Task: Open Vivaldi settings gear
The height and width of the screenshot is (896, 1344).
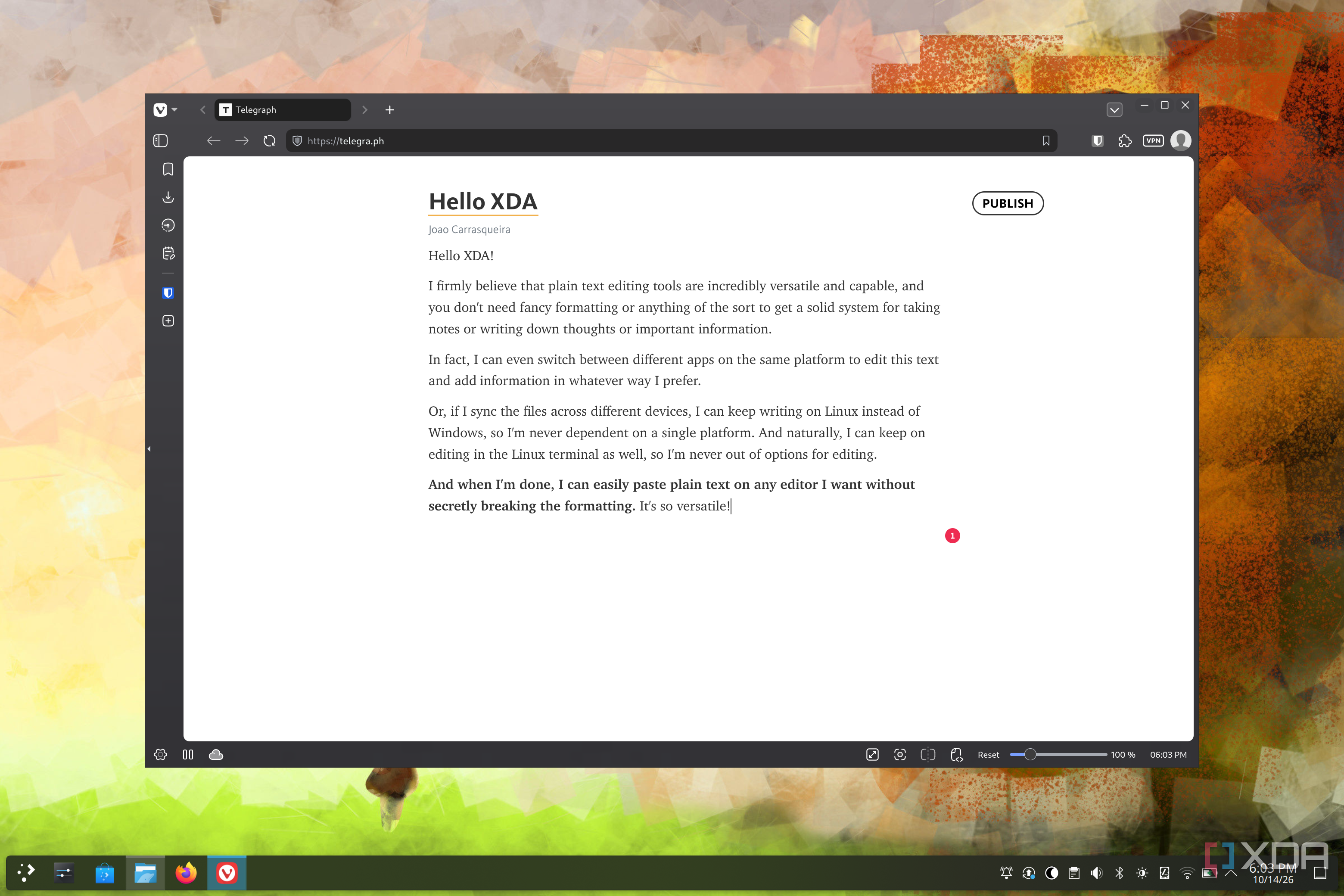Action: click(x=161, y=754)
